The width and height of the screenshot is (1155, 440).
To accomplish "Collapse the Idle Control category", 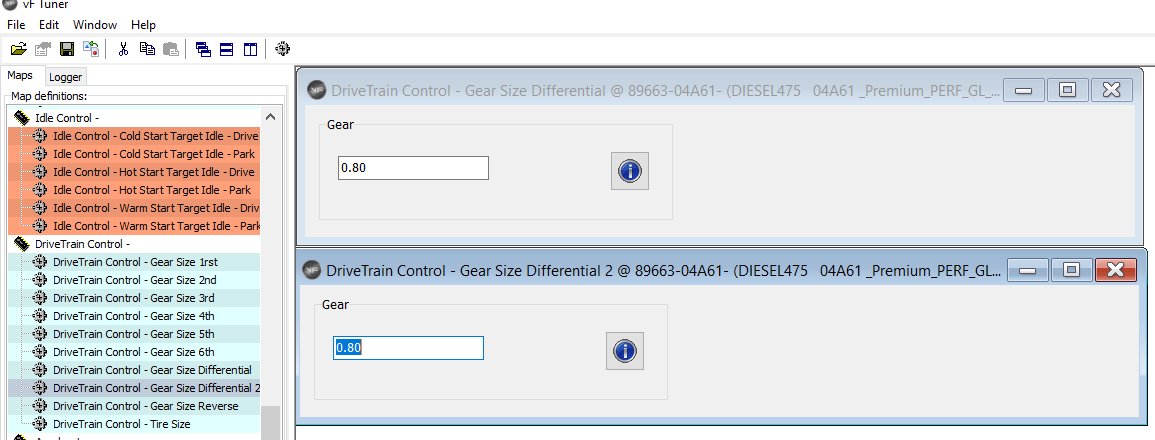I will tap(67, 118).
